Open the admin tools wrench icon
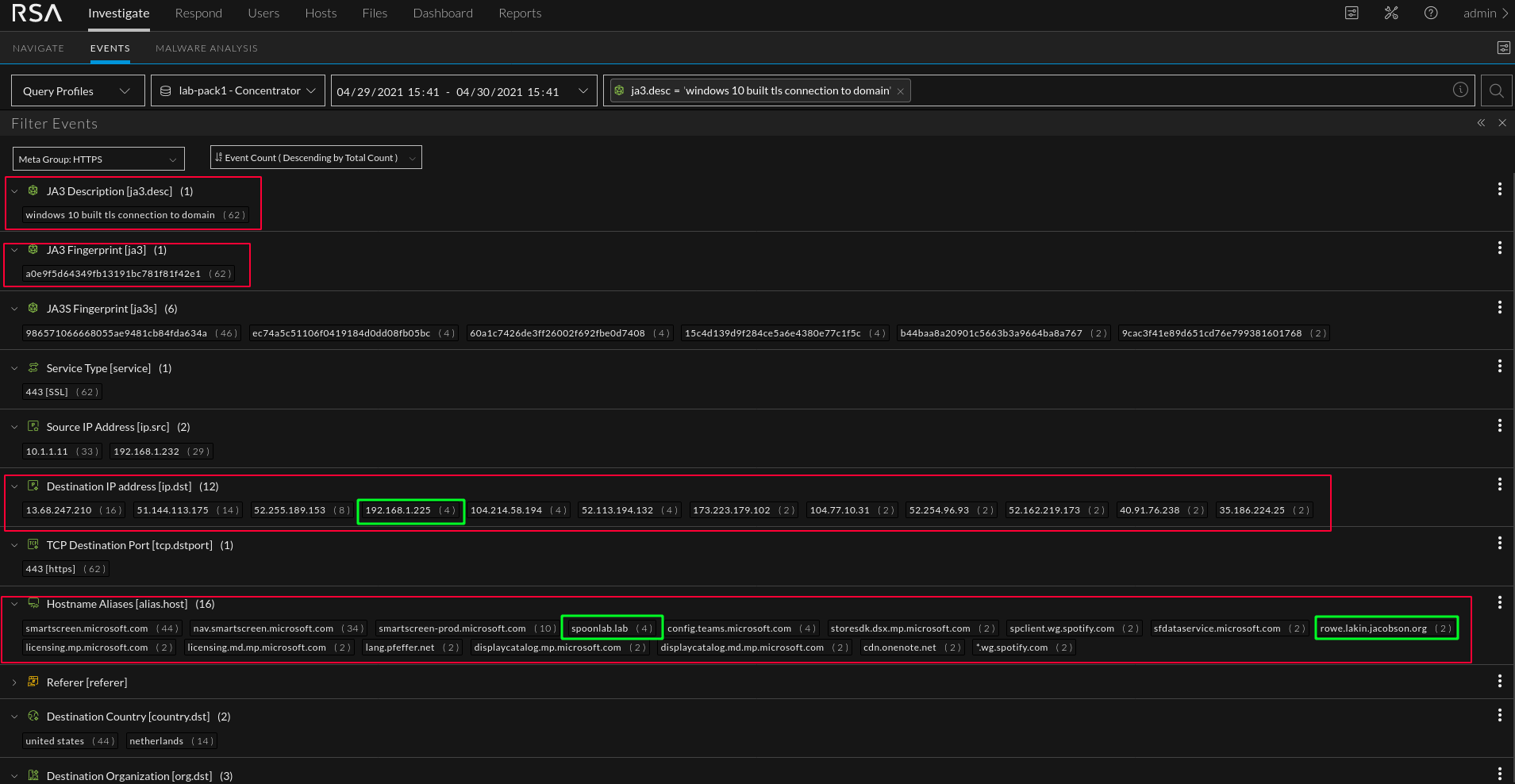 tap(1390, 13)
